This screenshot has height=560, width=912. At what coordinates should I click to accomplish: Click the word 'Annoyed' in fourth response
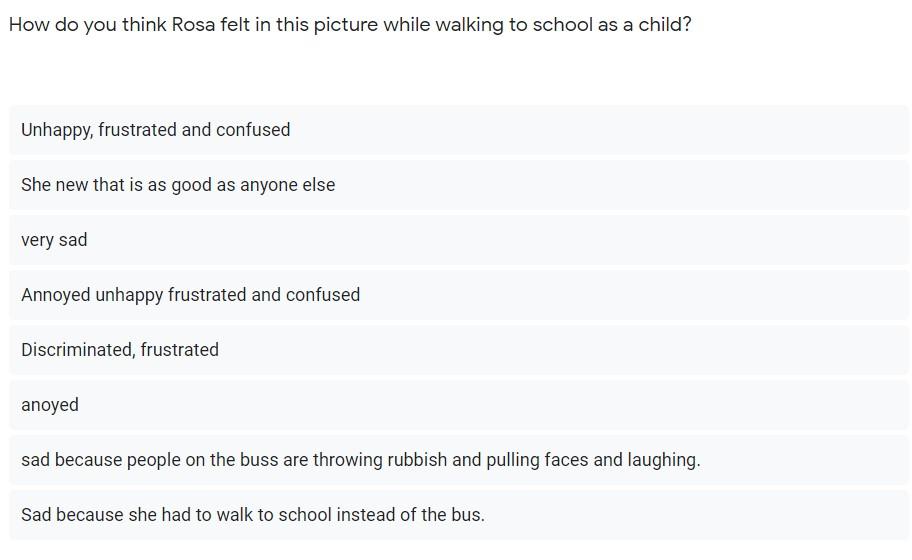(x=56, y=295)
